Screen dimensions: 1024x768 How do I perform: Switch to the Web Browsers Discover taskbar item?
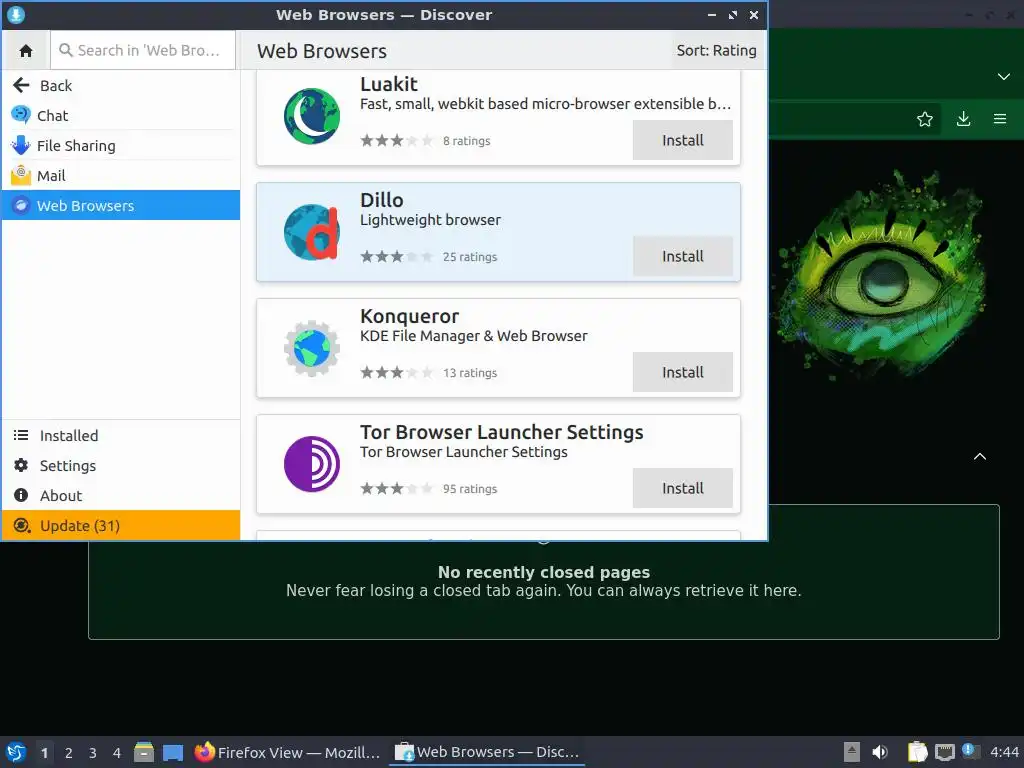(x=487, y=752)
